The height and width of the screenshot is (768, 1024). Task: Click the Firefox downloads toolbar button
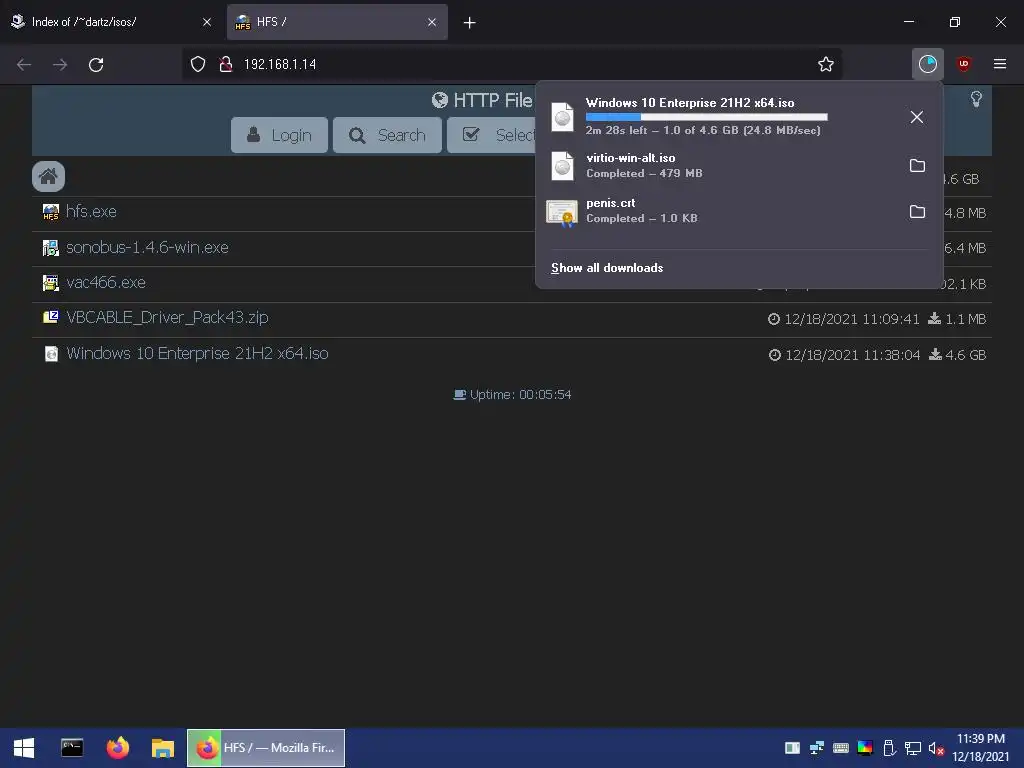click(928, 64)
